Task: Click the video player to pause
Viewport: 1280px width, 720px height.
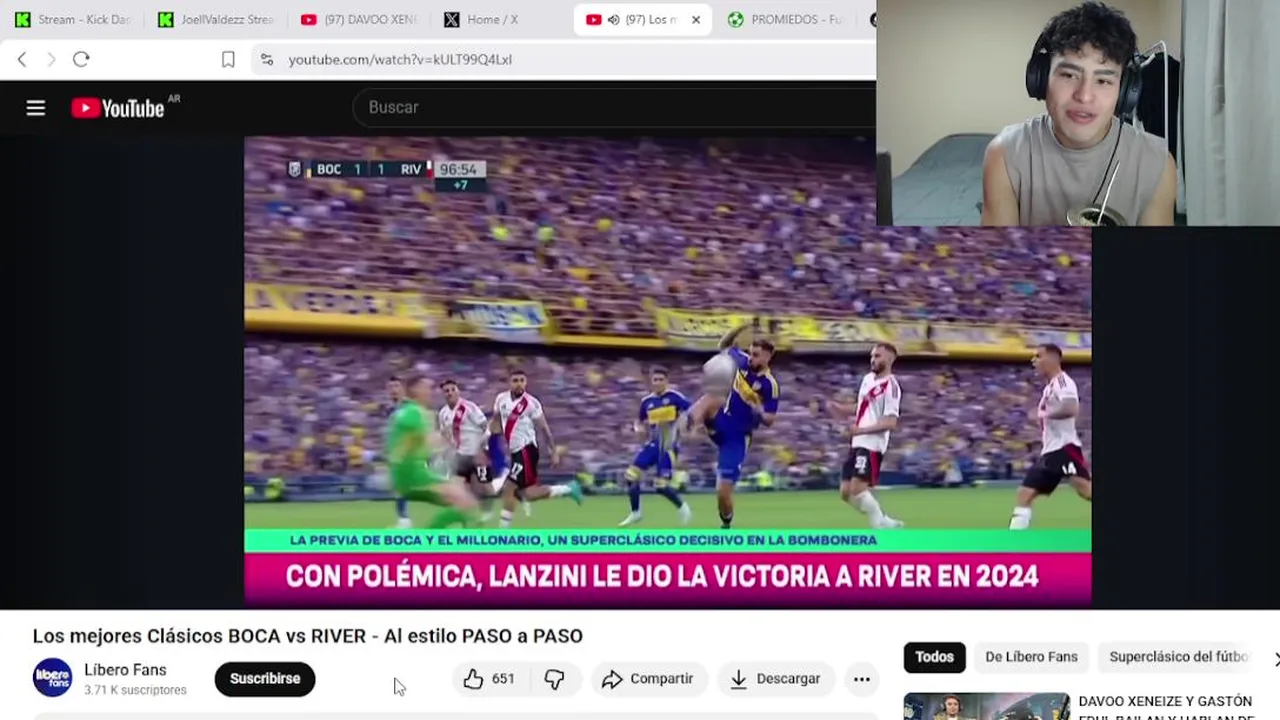Action: point(667,372)
